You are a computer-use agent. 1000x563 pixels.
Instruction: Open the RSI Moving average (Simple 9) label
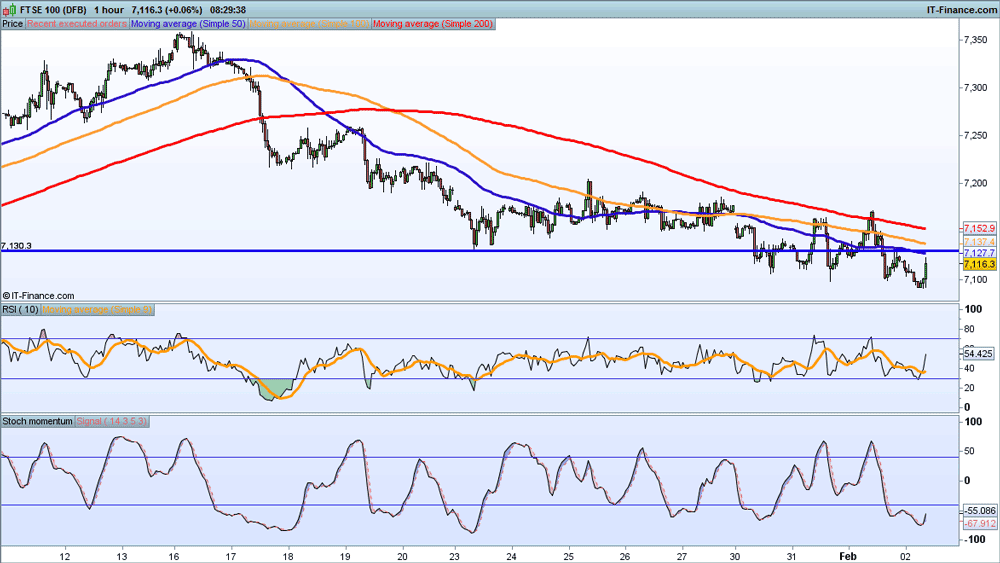coord(97,309)
